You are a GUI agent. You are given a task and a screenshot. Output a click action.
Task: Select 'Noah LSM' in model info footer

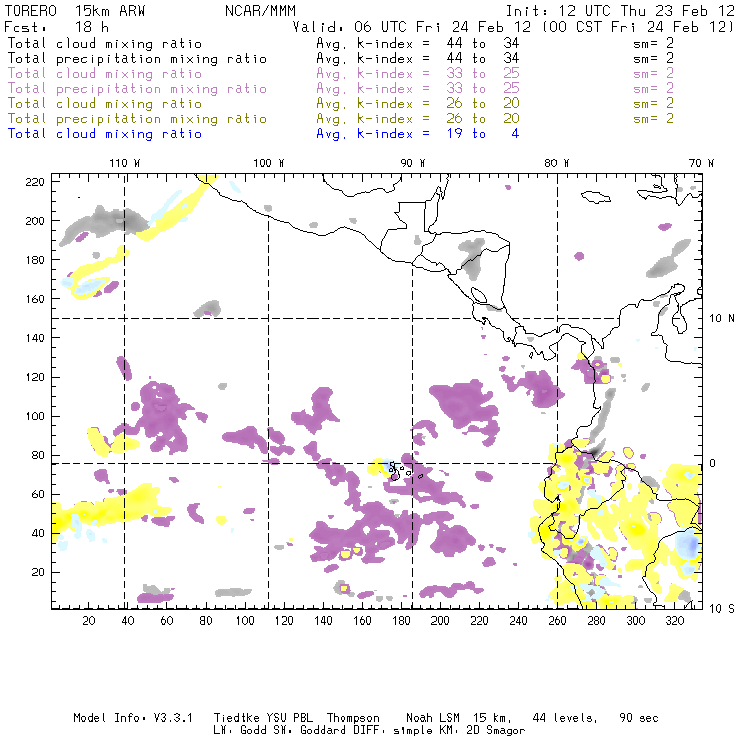433,718
